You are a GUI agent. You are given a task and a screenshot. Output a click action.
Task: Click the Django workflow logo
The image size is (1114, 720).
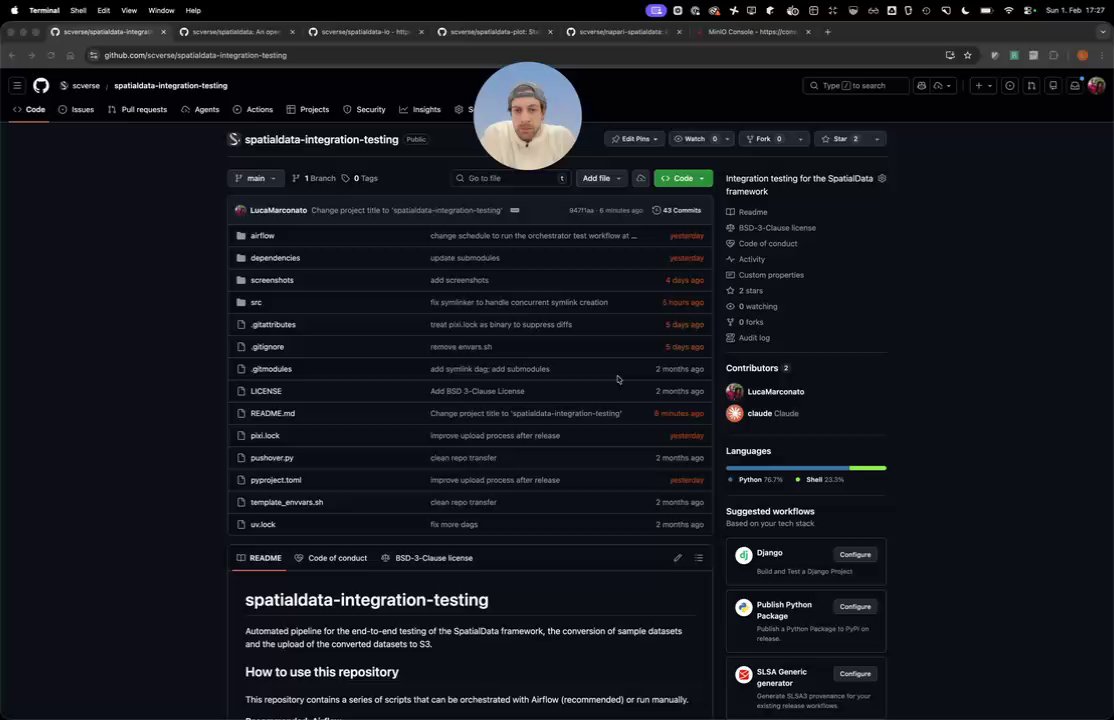click(743, 555)
